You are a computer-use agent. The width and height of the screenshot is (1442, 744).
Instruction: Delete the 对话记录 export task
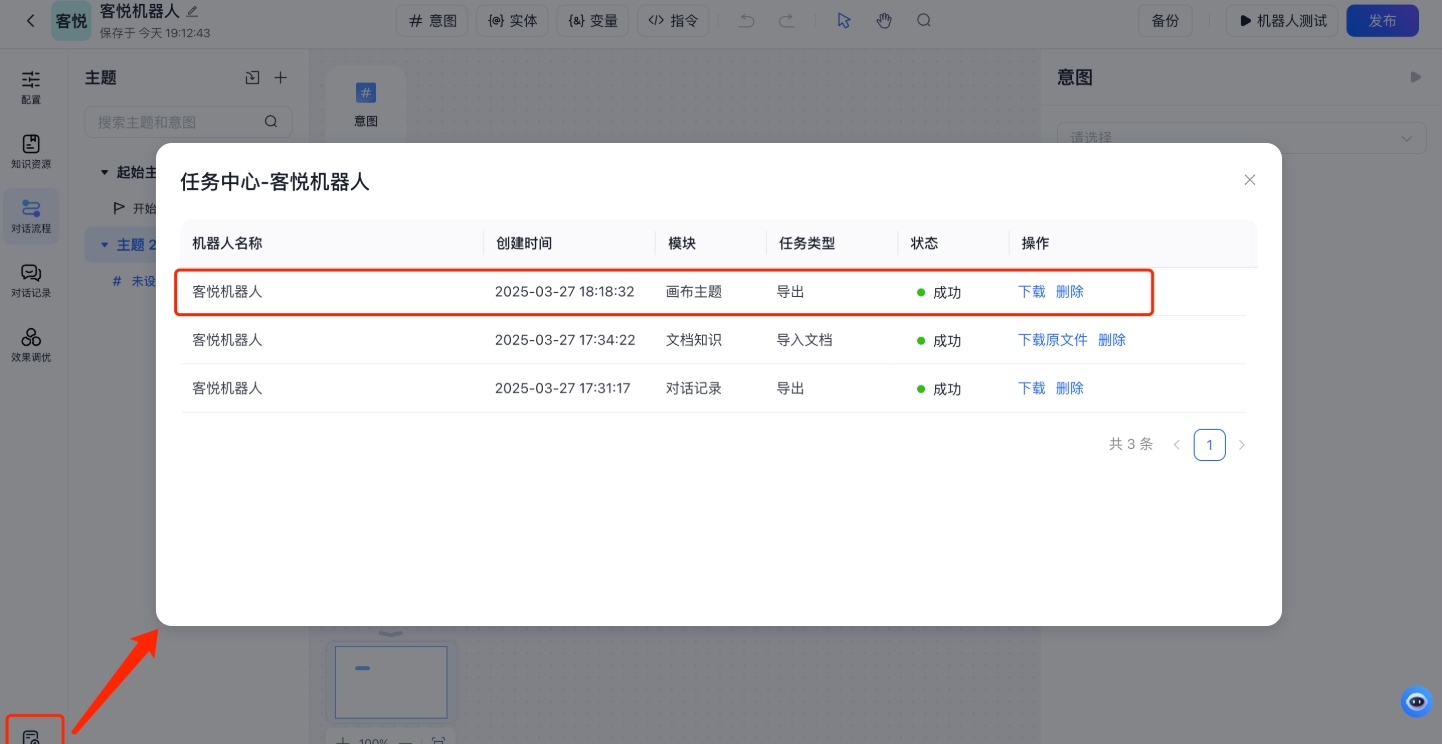(x=1069, y=388)
